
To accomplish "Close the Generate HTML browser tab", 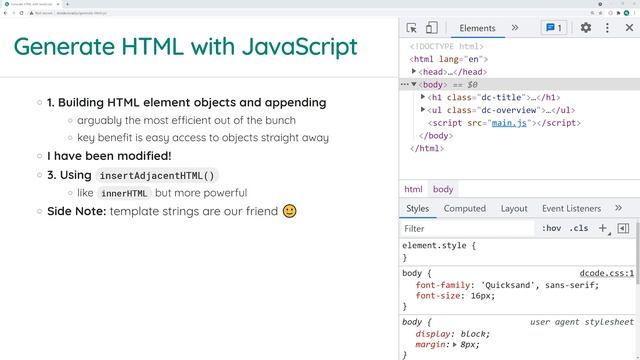I will [x=58, y=4].
